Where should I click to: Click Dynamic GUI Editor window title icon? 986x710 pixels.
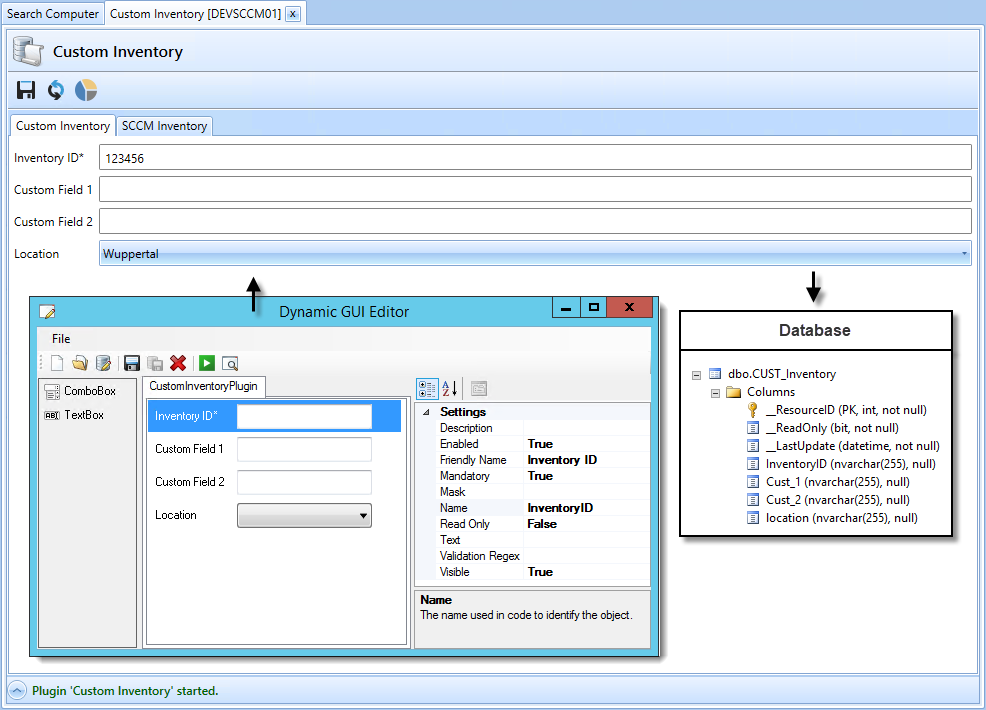pyautogui.click(x=47, y=311)
